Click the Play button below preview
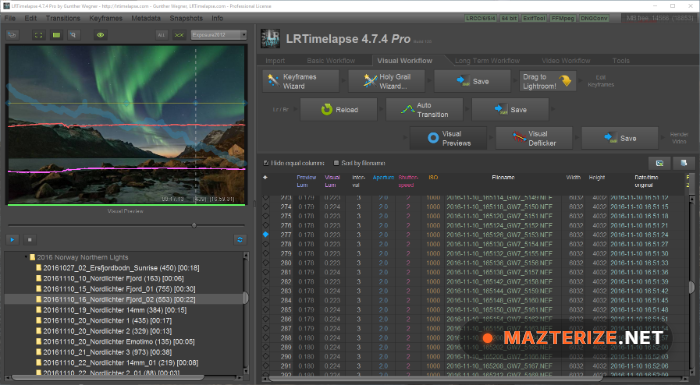Image resolution: width=700 pixels, height=385 pixels. (12, 240)
